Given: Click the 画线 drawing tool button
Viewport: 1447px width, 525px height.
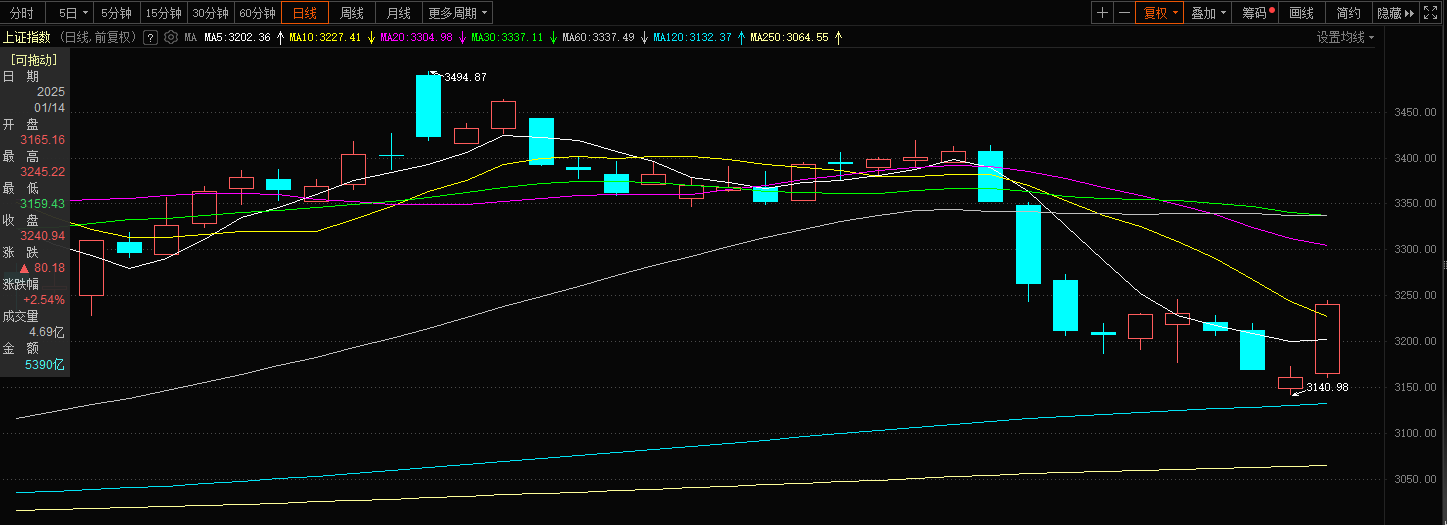Looking at the screenshot, I should 1301,13.
